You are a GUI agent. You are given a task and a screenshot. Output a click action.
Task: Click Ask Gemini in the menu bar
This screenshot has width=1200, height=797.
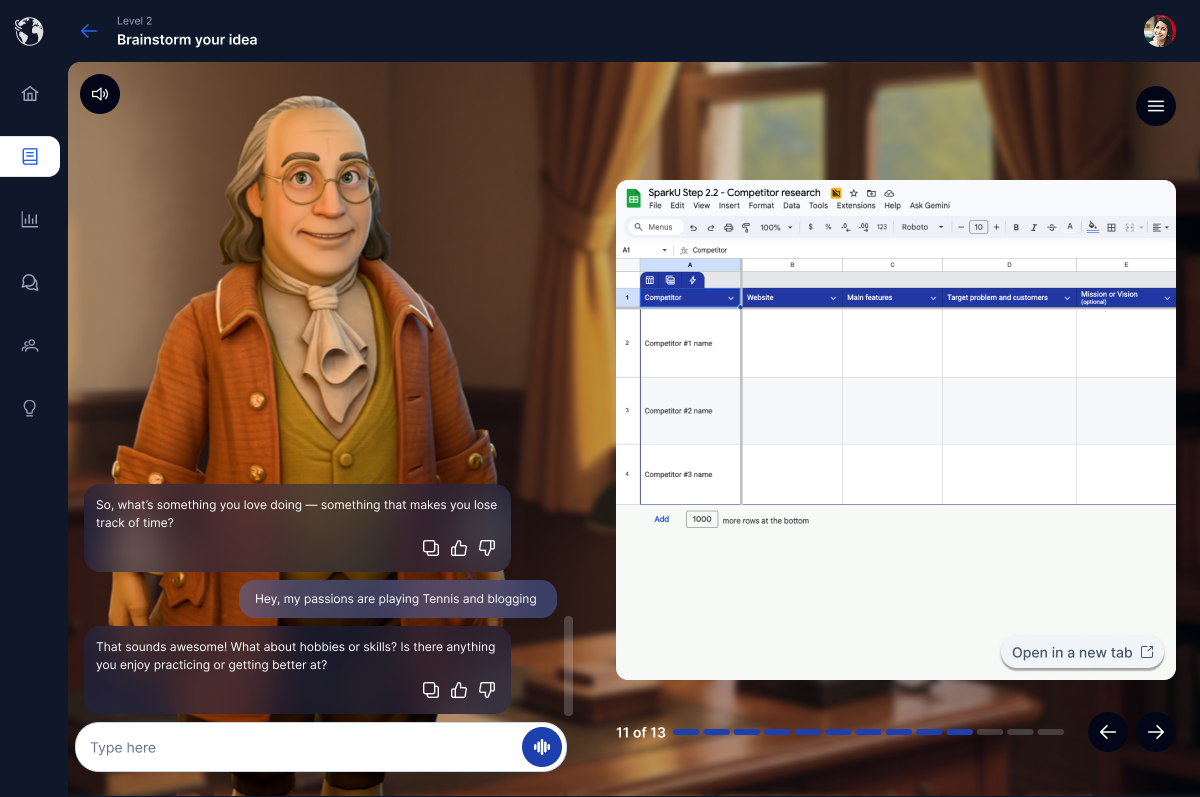tap(929, 206)
